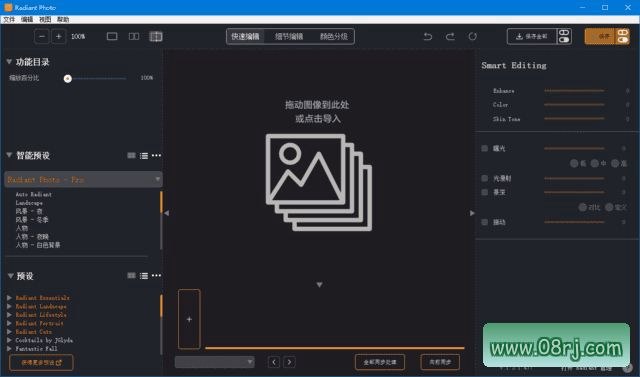Viewport: 640px width, 377px height.
Task: Switch to the 细节编辑 tab
Action: (x=289, y=36)
